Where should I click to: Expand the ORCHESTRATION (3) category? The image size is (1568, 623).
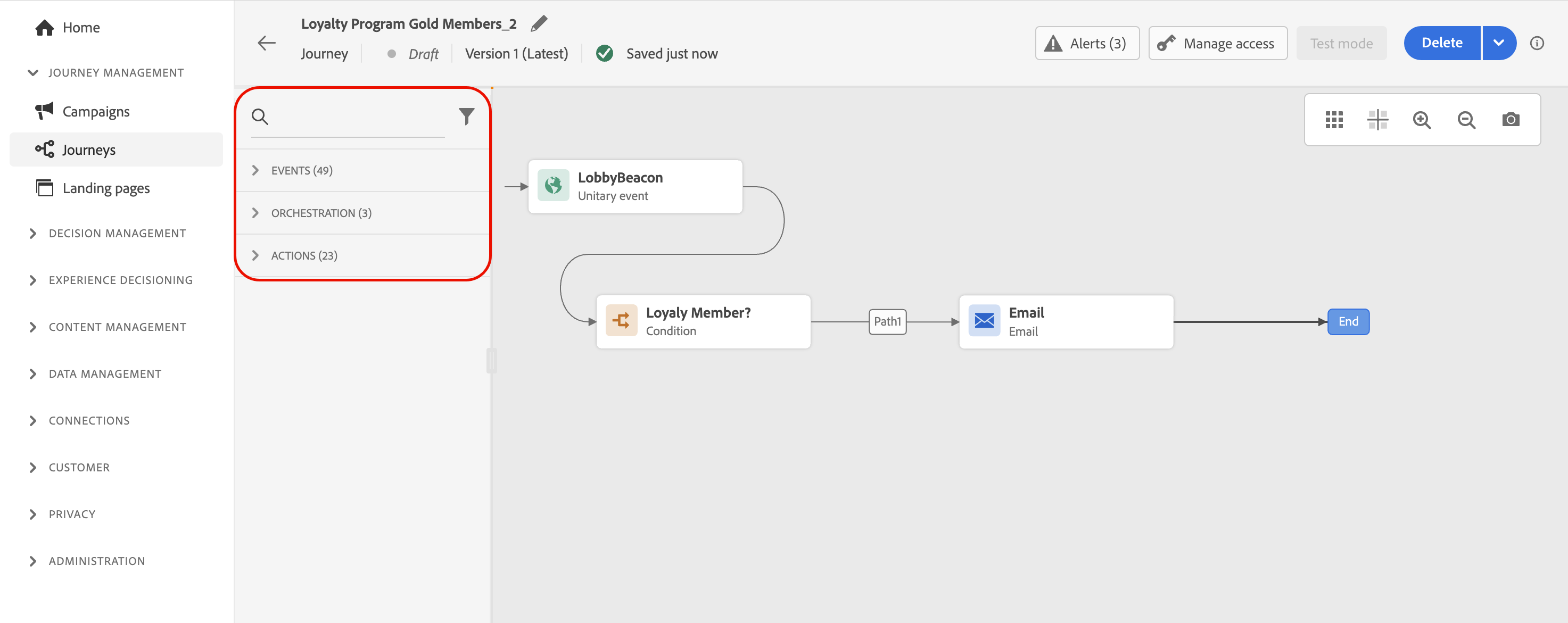coord(321,213)
